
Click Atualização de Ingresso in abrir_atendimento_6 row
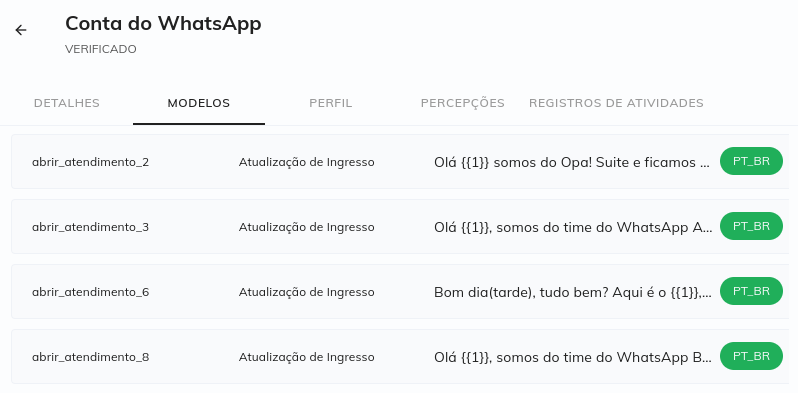pyautogui.click(x=307, y=292)
